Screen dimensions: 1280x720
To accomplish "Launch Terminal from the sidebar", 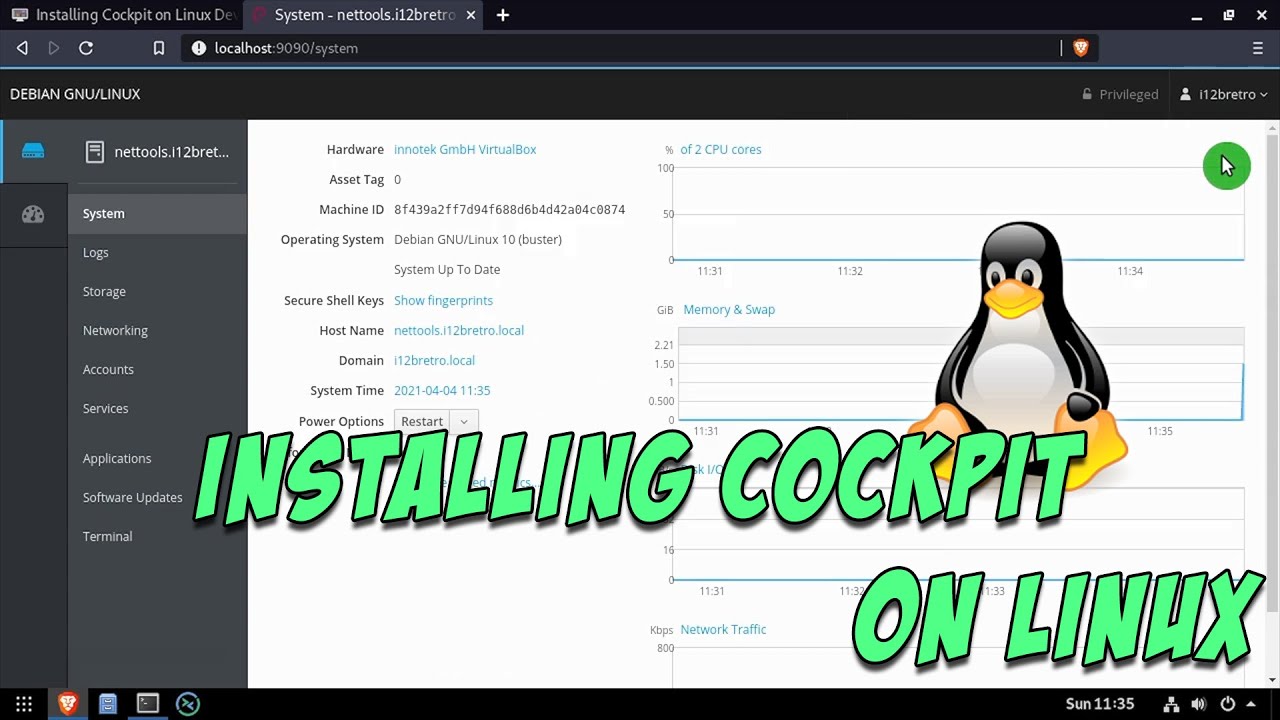I will click(x=157, y=536).
